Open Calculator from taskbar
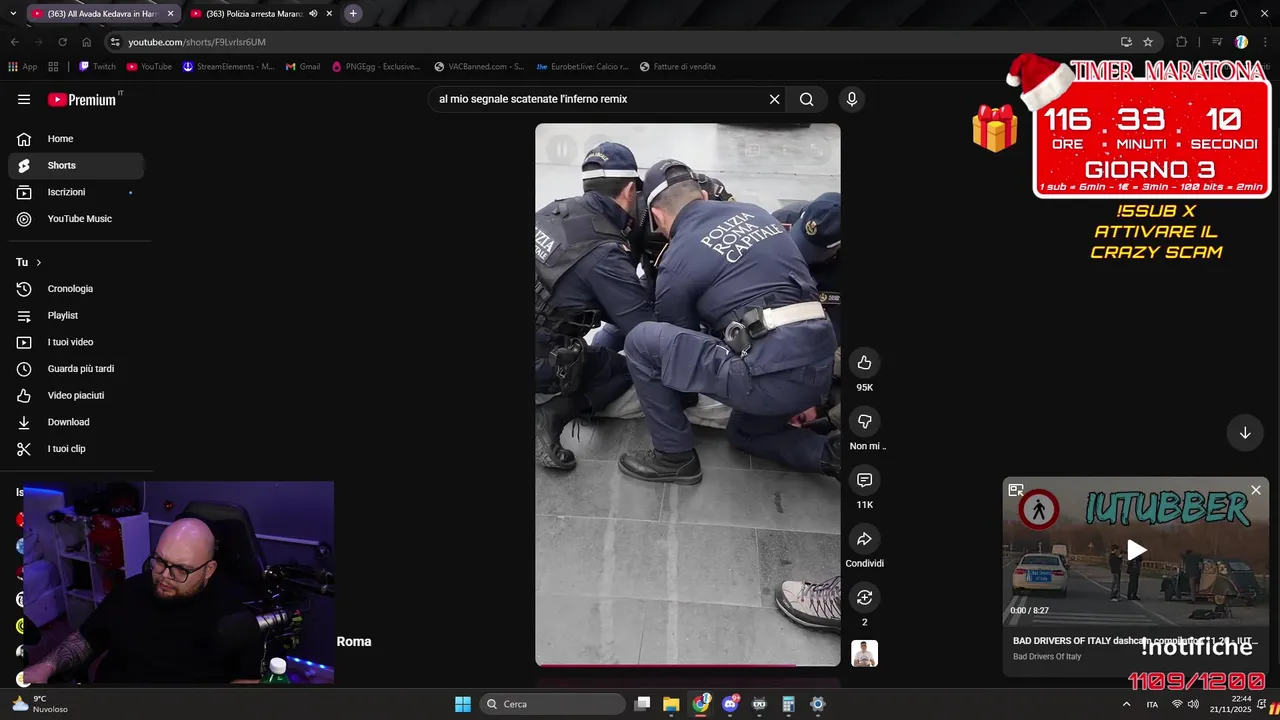This screenshot has width=1280, height=720. click(x=788, y=704)
